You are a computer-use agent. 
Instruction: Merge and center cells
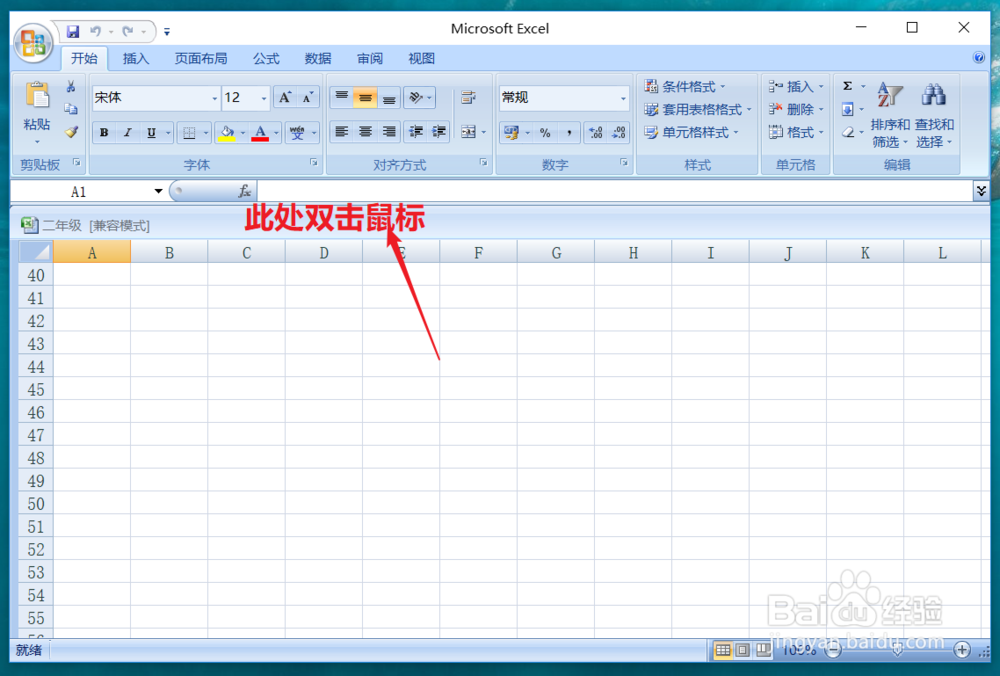pyautogui.click(x=469, y=132)
